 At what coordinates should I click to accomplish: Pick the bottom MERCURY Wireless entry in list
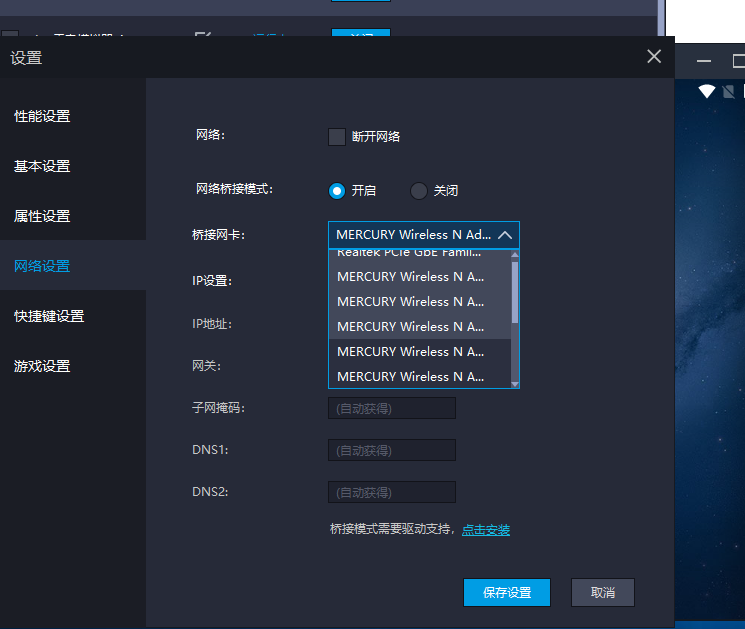click(x=410, y=377)
